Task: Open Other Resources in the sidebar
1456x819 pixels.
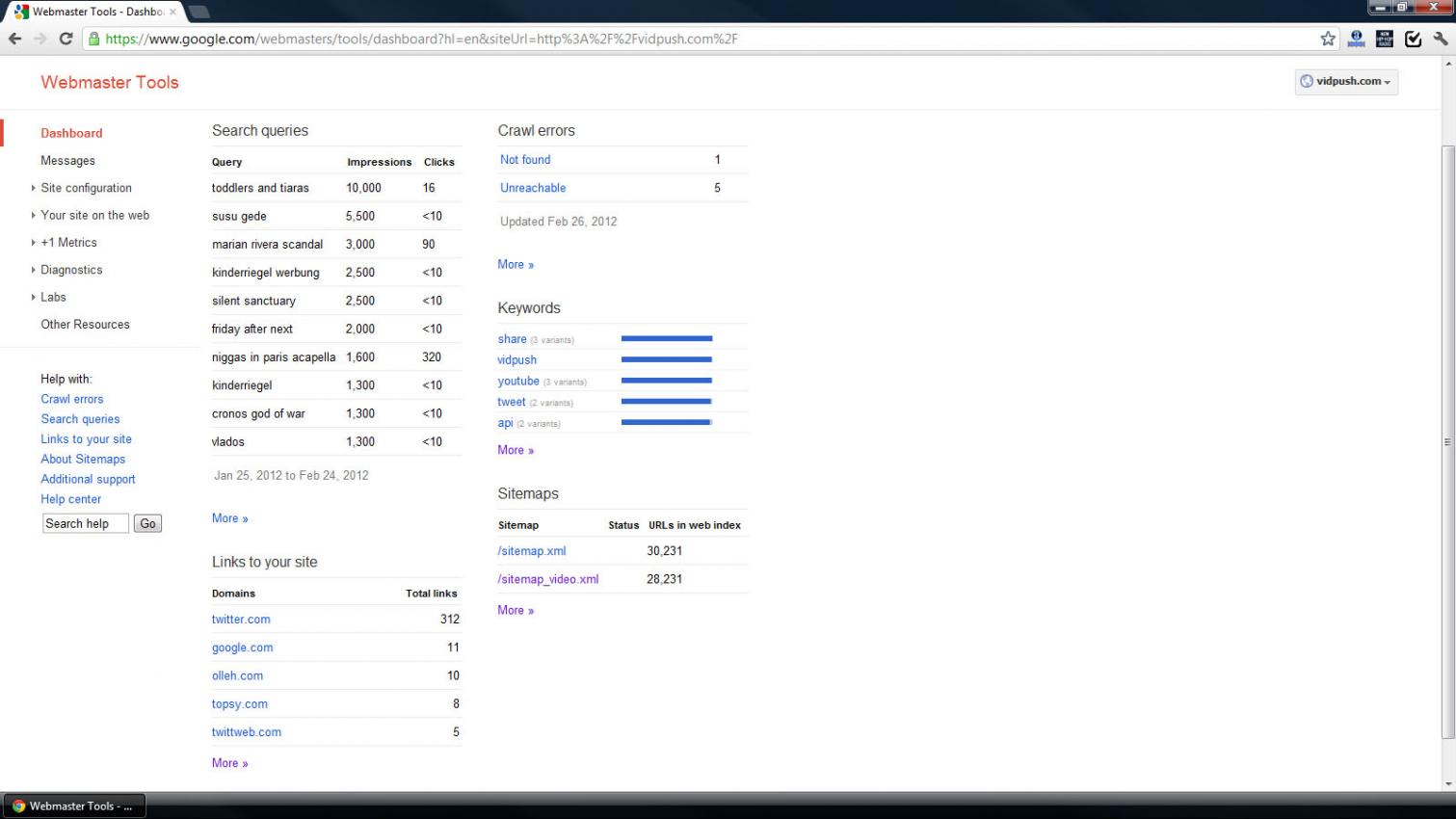Action: (x=85, y=325)
